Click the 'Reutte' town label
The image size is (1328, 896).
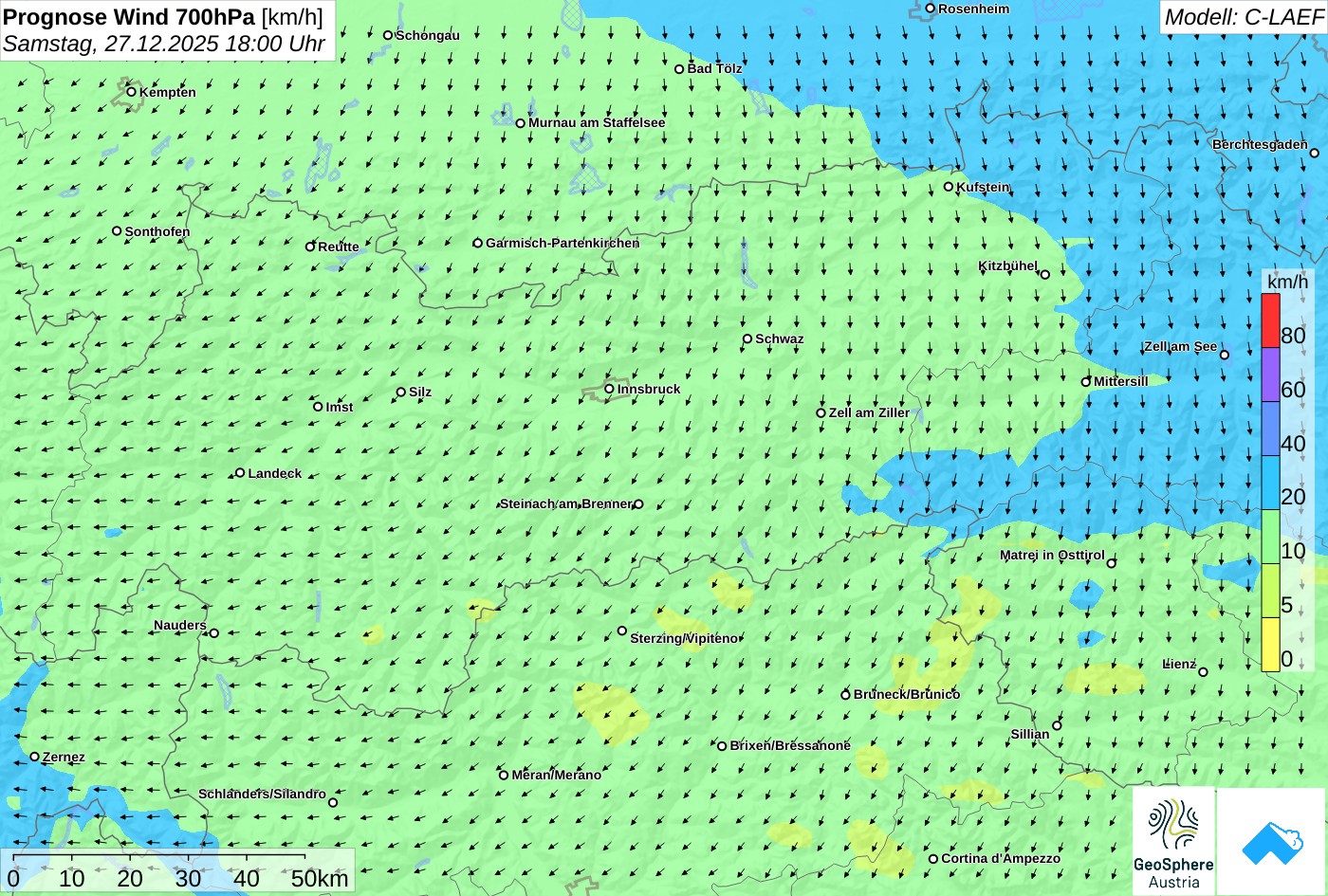tap(339, 247)
